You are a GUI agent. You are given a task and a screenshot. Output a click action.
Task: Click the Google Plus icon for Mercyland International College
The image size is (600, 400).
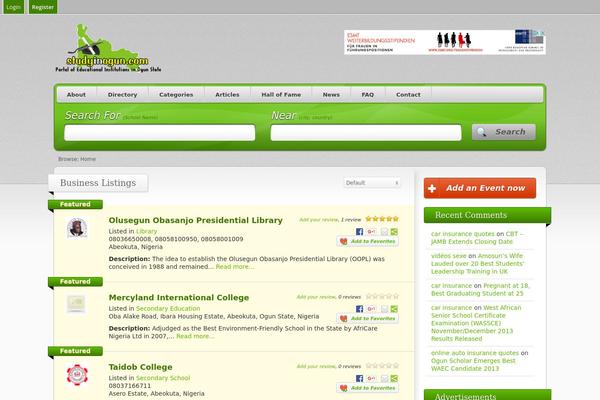coord(371,309)
